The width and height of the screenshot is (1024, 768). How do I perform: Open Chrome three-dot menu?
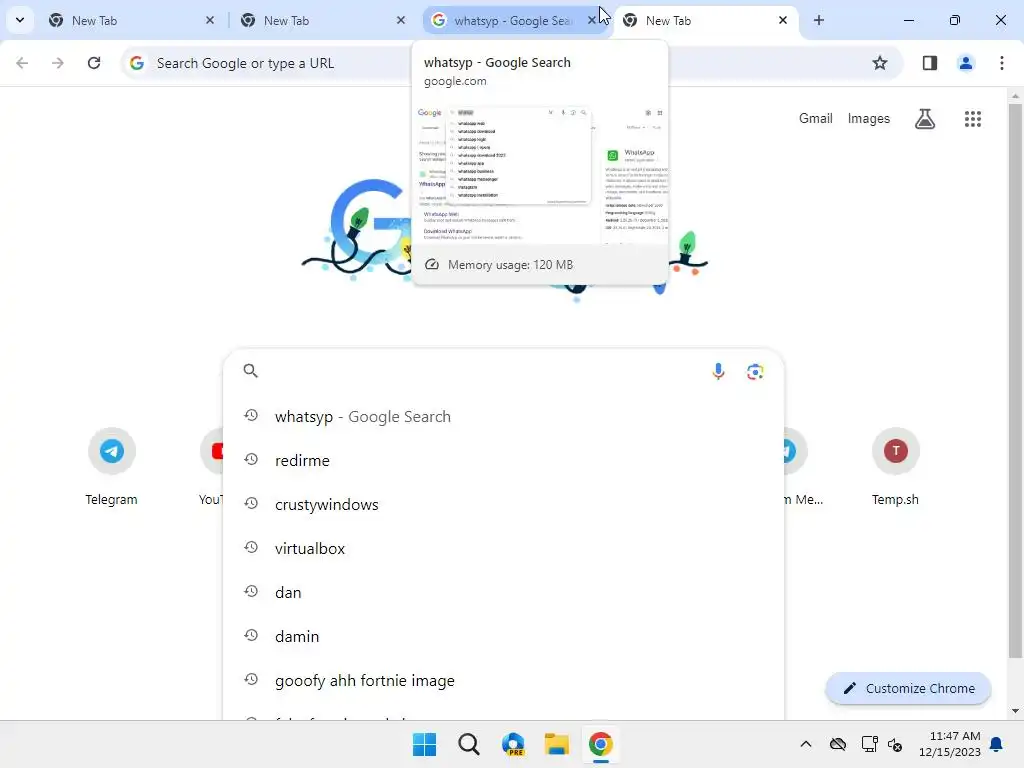(x=1002, y=63)
